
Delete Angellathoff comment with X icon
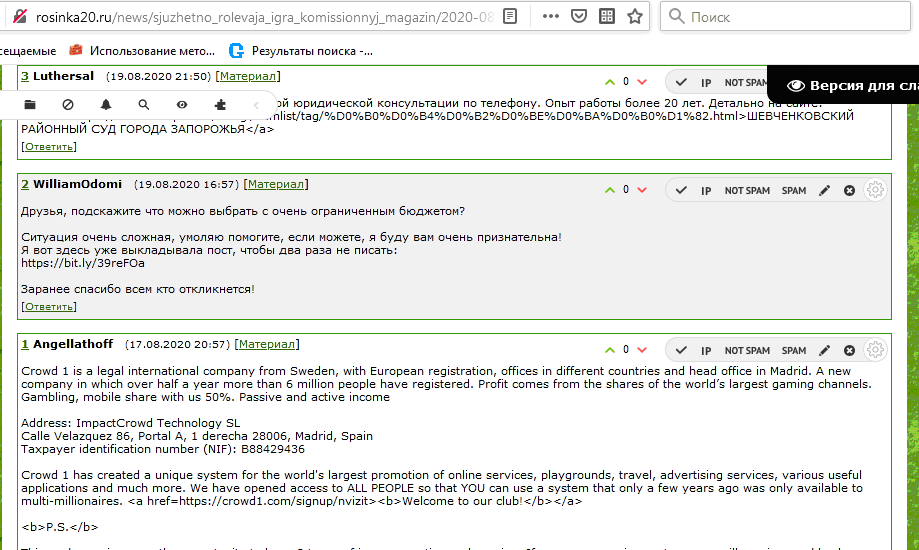click(x=849, y=351)
